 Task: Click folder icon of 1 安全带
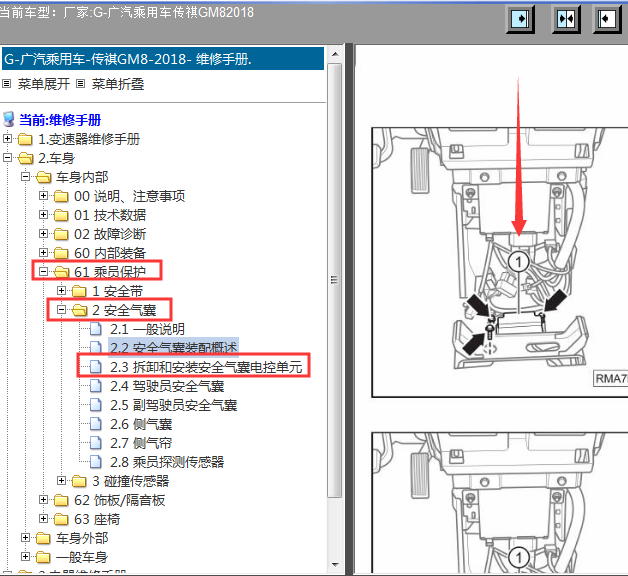[x=79, y=291]
